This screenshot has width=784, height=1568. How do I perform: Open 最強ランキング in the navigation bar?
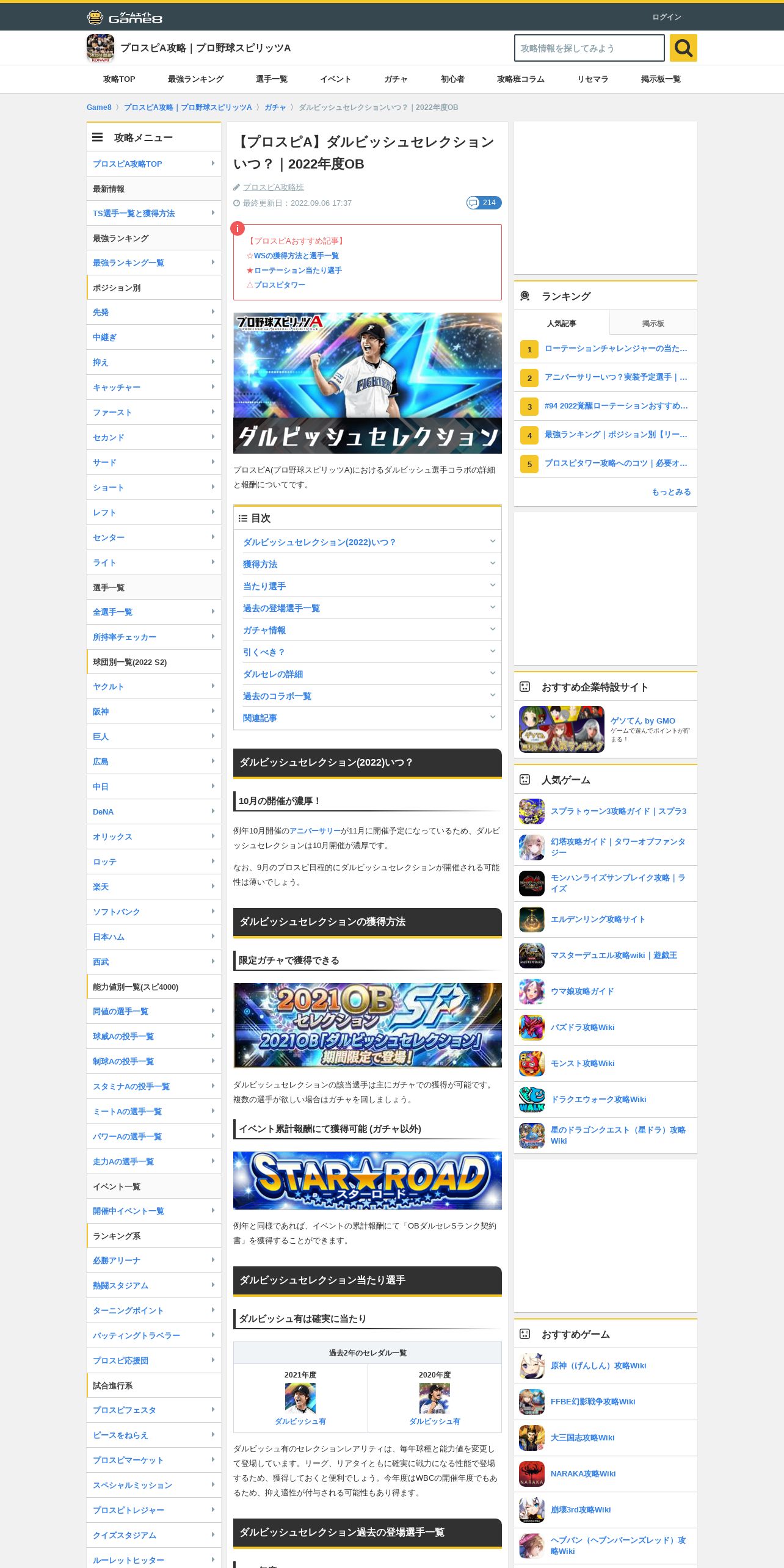(195, 79)
